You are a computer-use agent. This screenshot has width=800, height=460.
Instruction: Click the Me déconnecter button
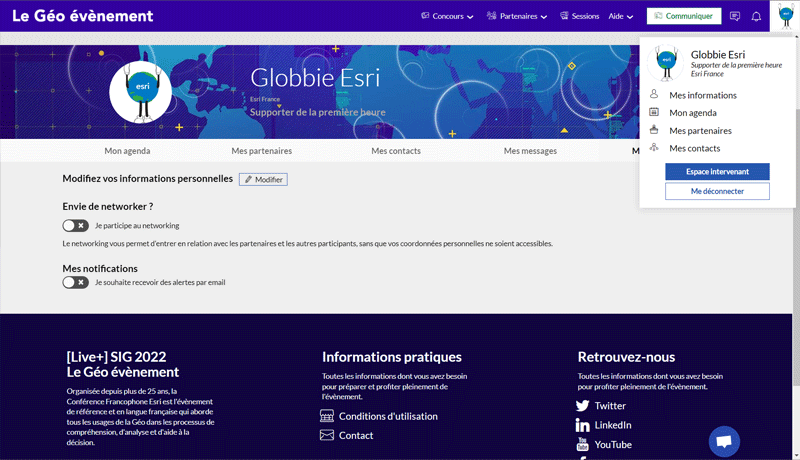tap(717, 191)
